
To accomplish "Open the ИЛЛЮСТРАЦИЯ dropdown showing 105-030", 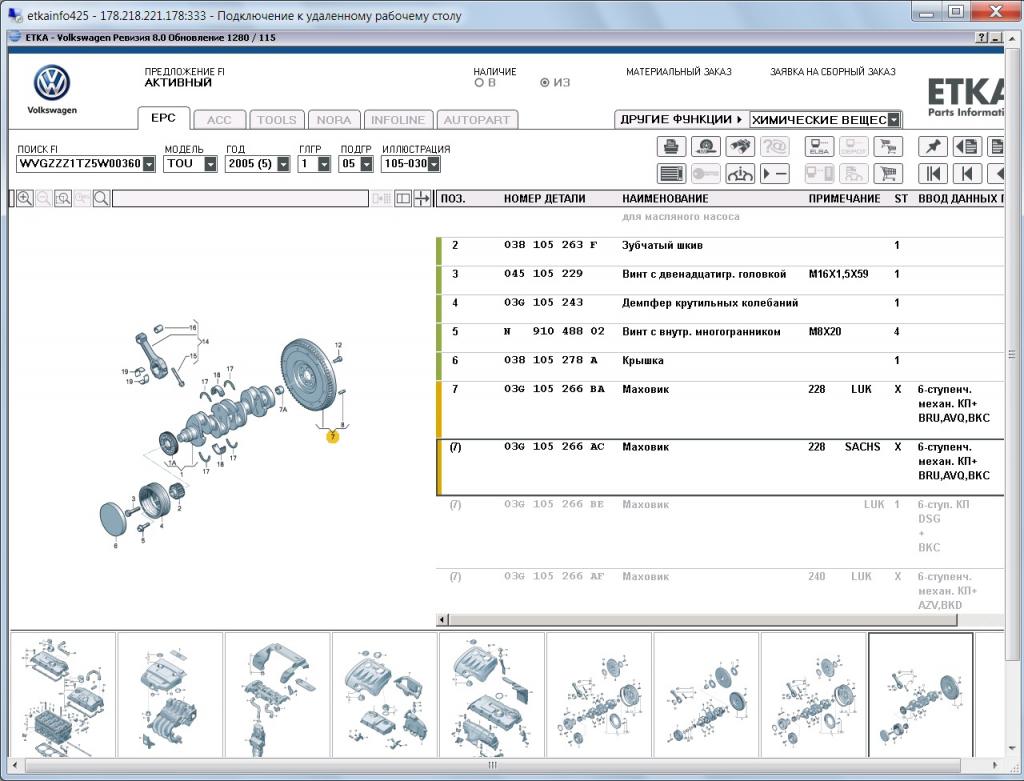I will (x=434, y=164).
